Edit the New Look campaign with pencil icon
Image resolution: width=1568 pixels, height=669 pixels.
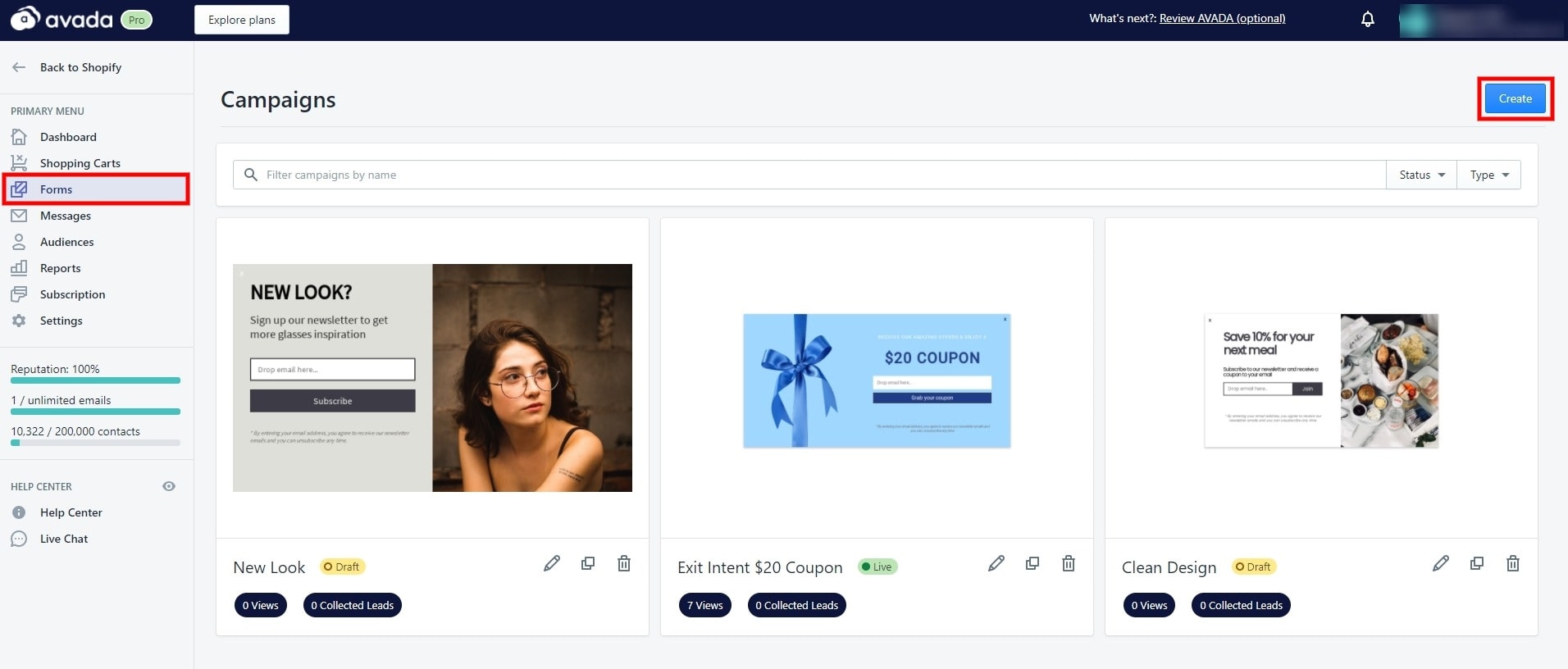point(552,563)
